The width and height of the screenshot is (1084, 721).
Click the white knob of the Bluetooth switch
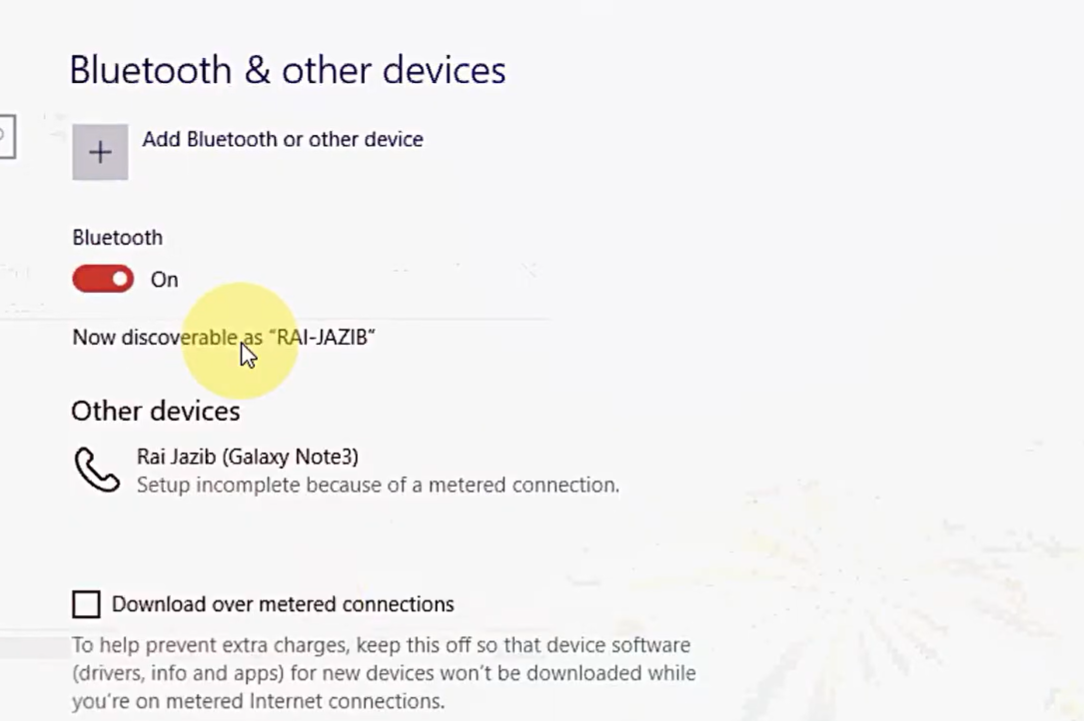click(x=120, y=279)
